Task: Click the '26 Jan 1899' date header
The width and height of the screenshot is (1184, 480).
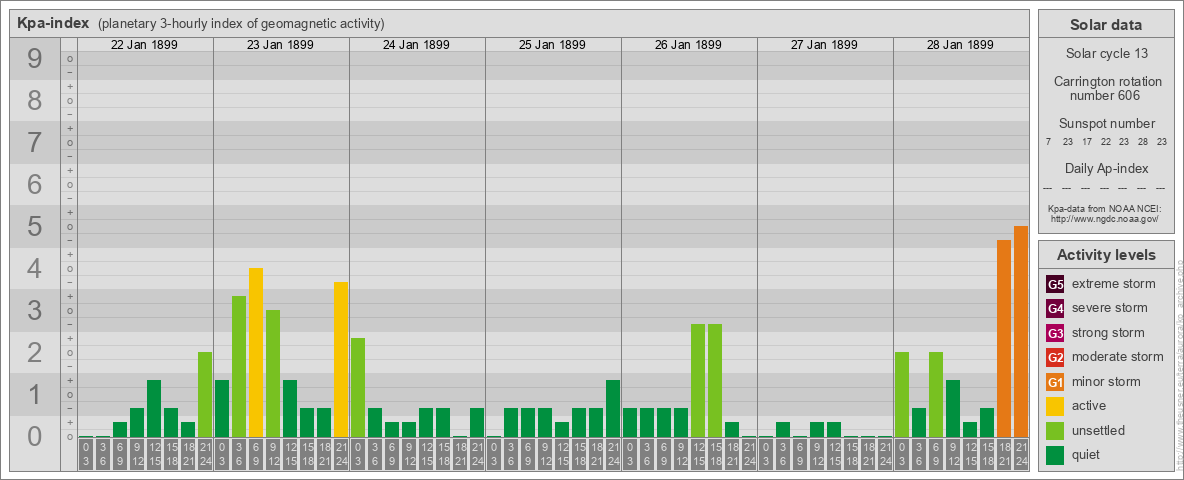Action: 688,45
